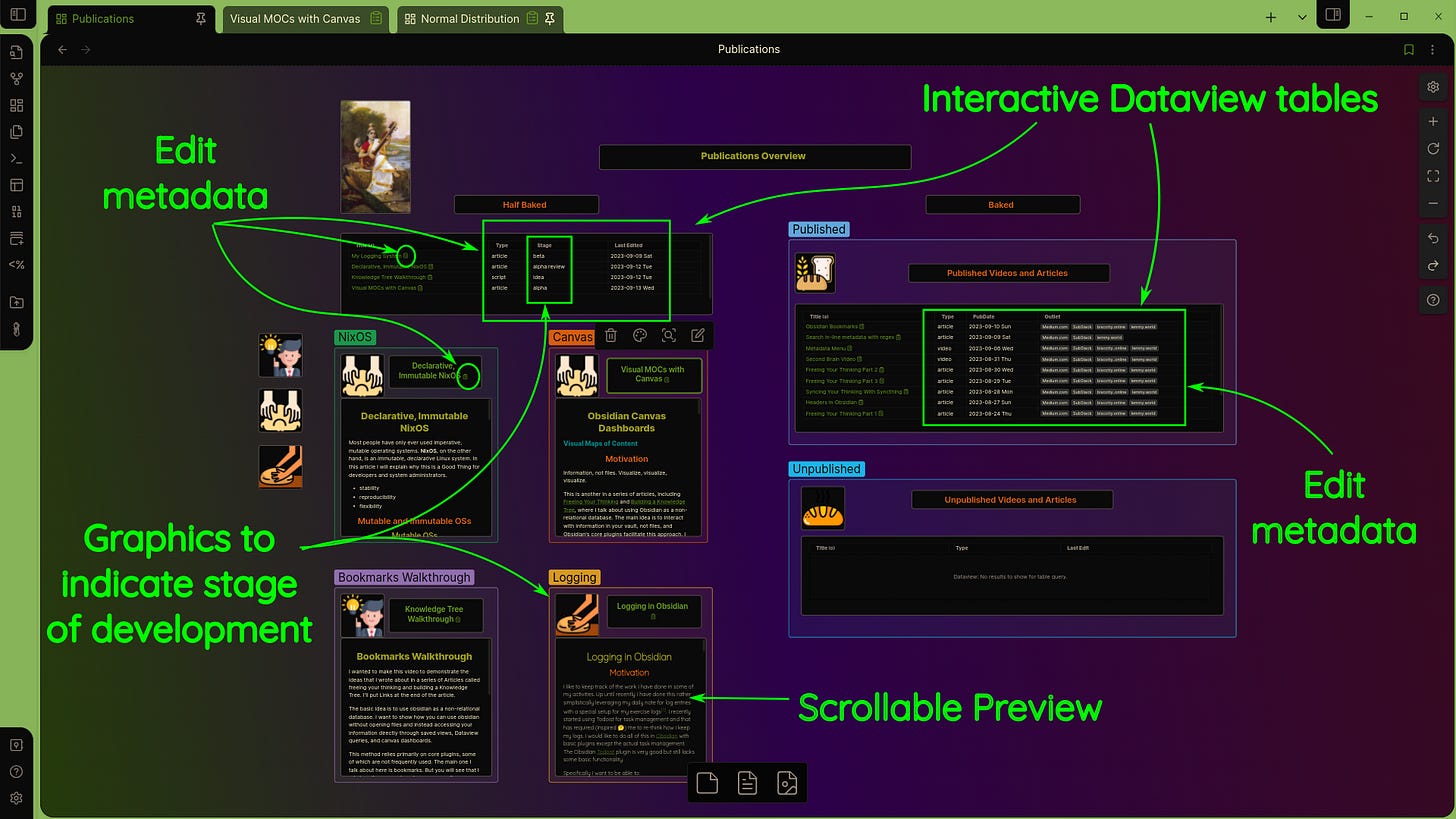Bookmark this canvas from the header

(1408, 49)
